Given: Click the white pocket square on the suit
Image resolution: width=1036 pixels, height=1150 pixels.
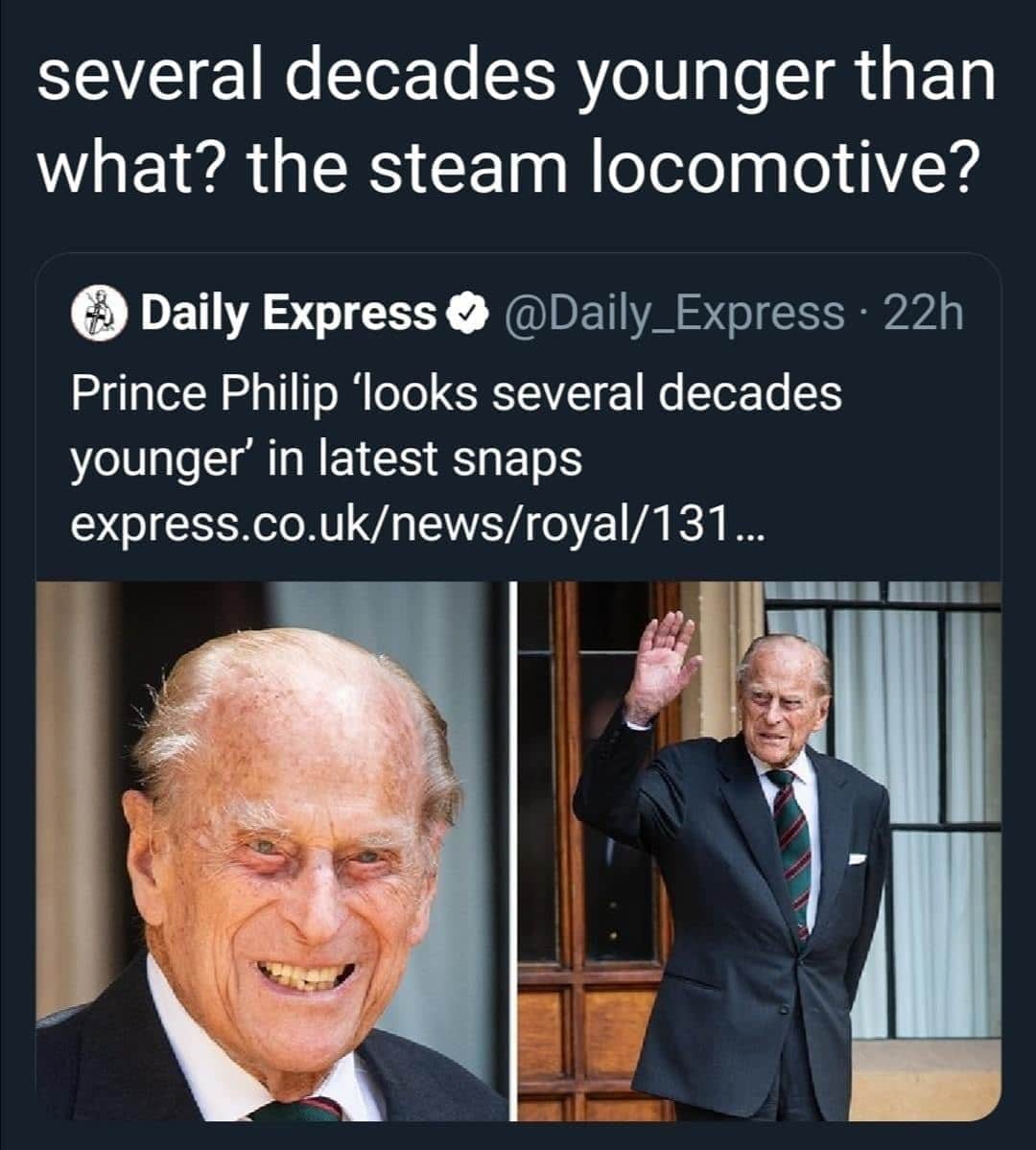Looking at the screenshot, I should tap(857, 857).
